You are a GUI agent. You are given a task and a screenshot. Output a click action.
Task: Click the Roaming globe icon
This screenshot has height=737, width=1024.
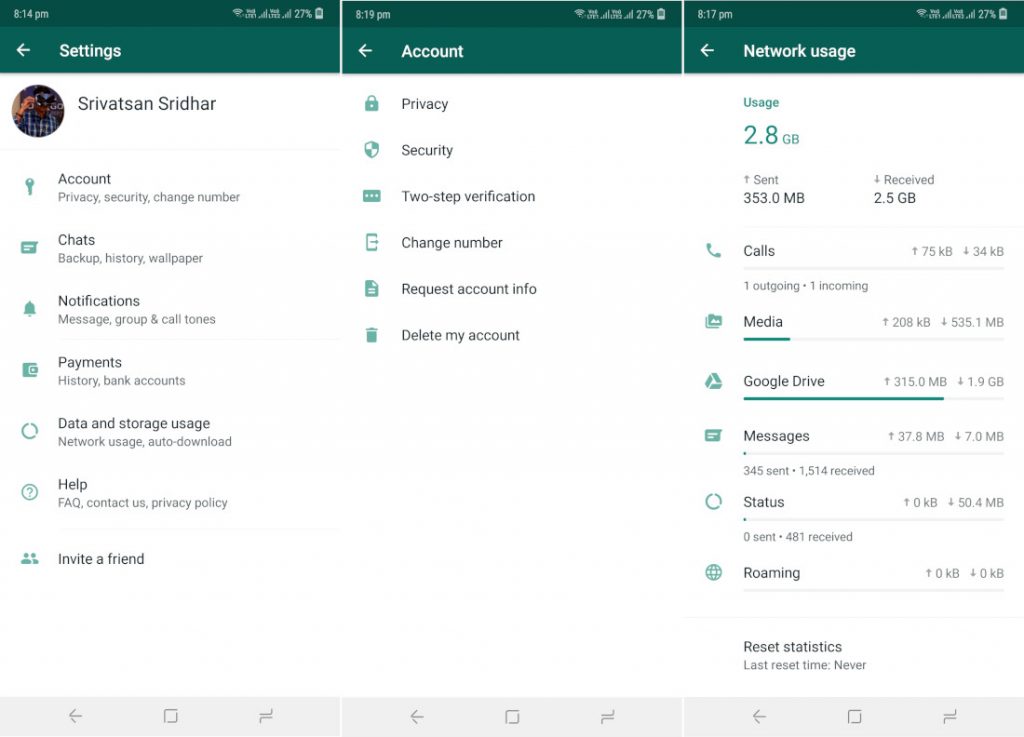[x=713, y=572]
